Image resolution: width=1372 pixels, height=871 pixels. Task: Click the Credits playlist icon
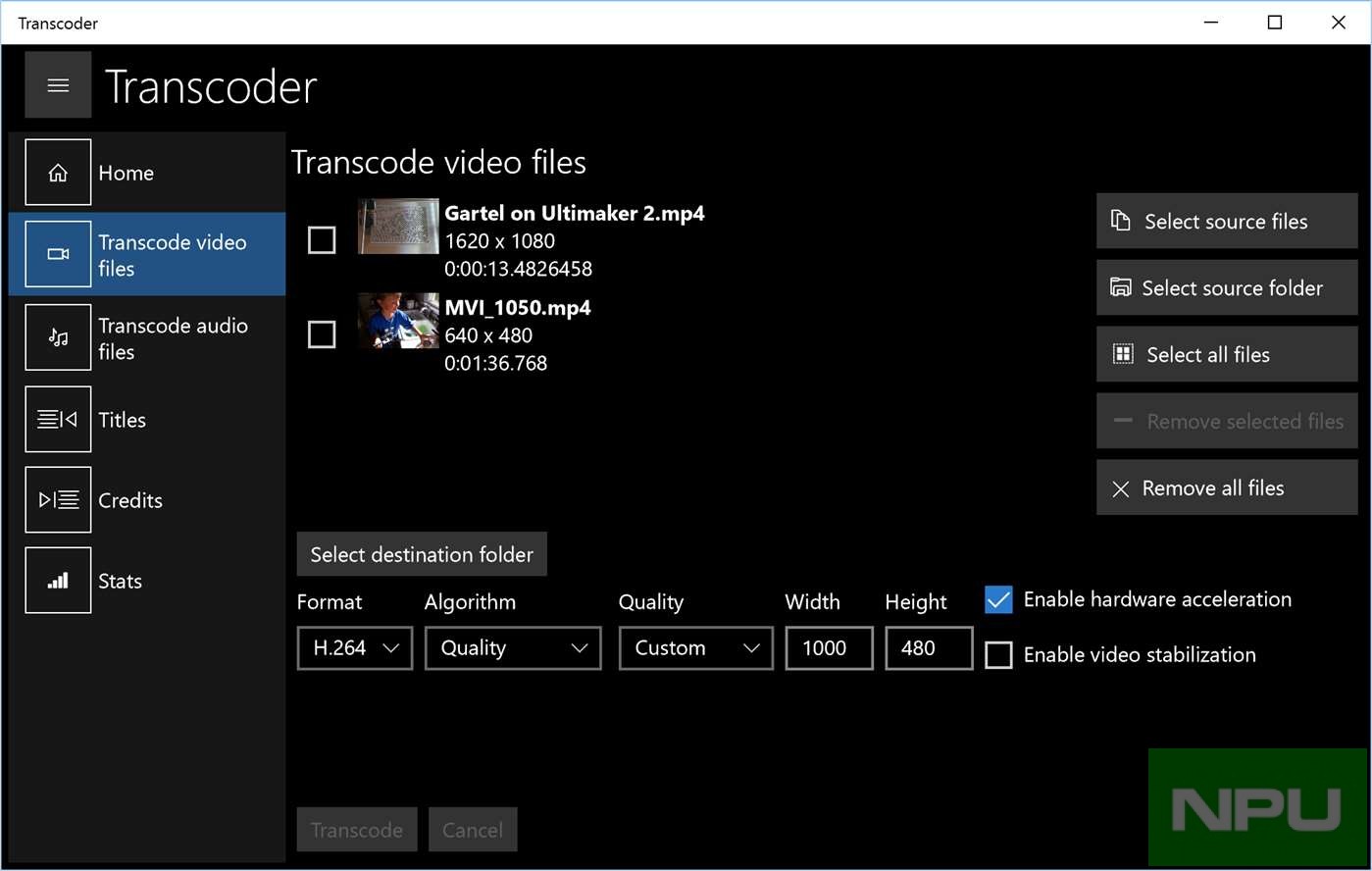pos(58,499)
